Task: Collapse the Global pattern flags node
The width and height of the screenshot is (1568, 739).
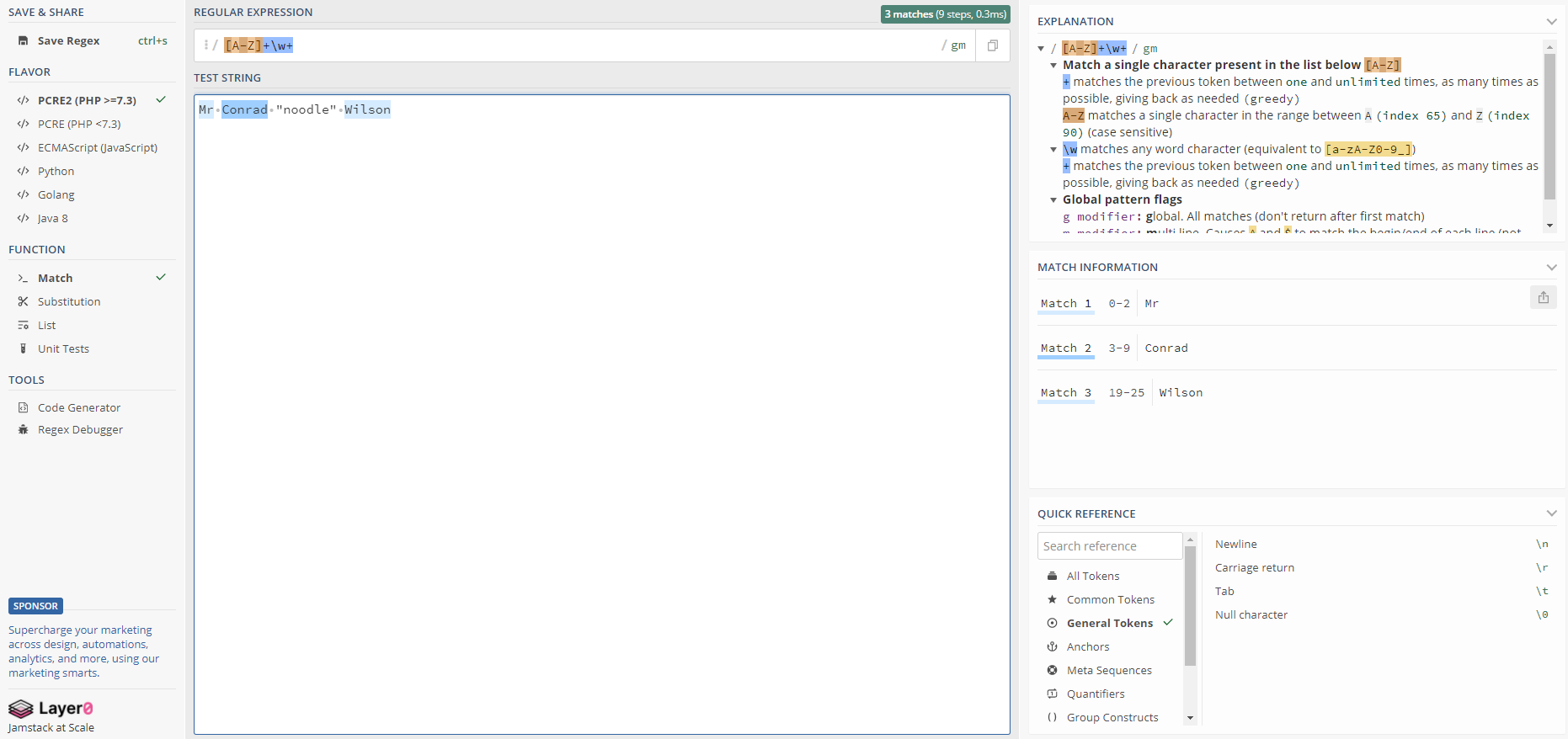Action: pyautogui.click(x=1053, y=200)
